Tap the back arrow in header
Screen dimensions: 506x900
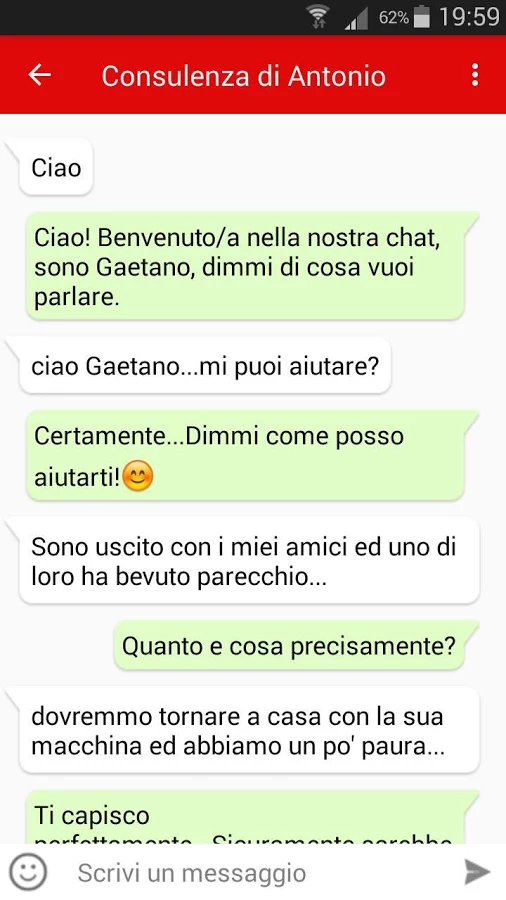click(40, 75)
